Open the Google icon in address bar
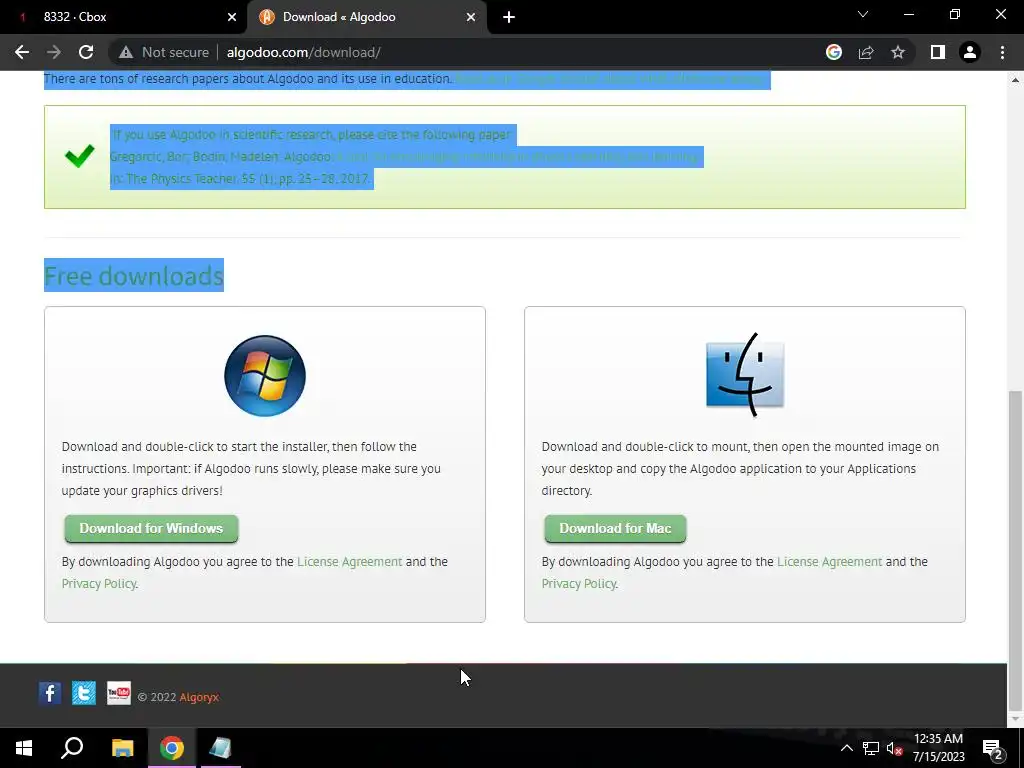The image size is (1024, 768). pyautogui.click(x=834, y=52)
